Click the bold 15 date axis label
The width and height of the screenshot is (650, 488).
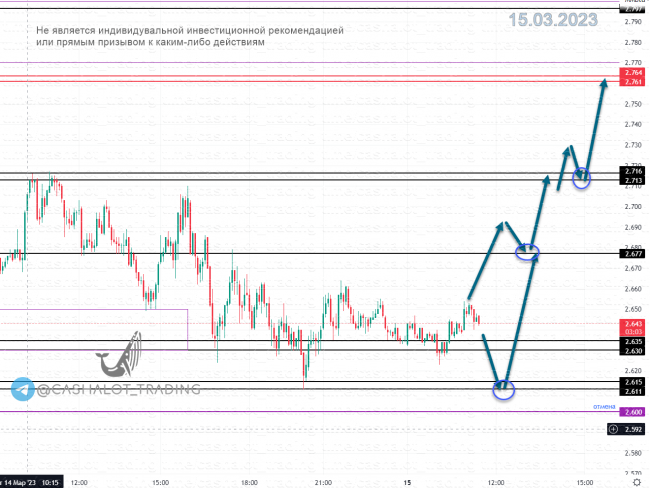pos(407,483)
